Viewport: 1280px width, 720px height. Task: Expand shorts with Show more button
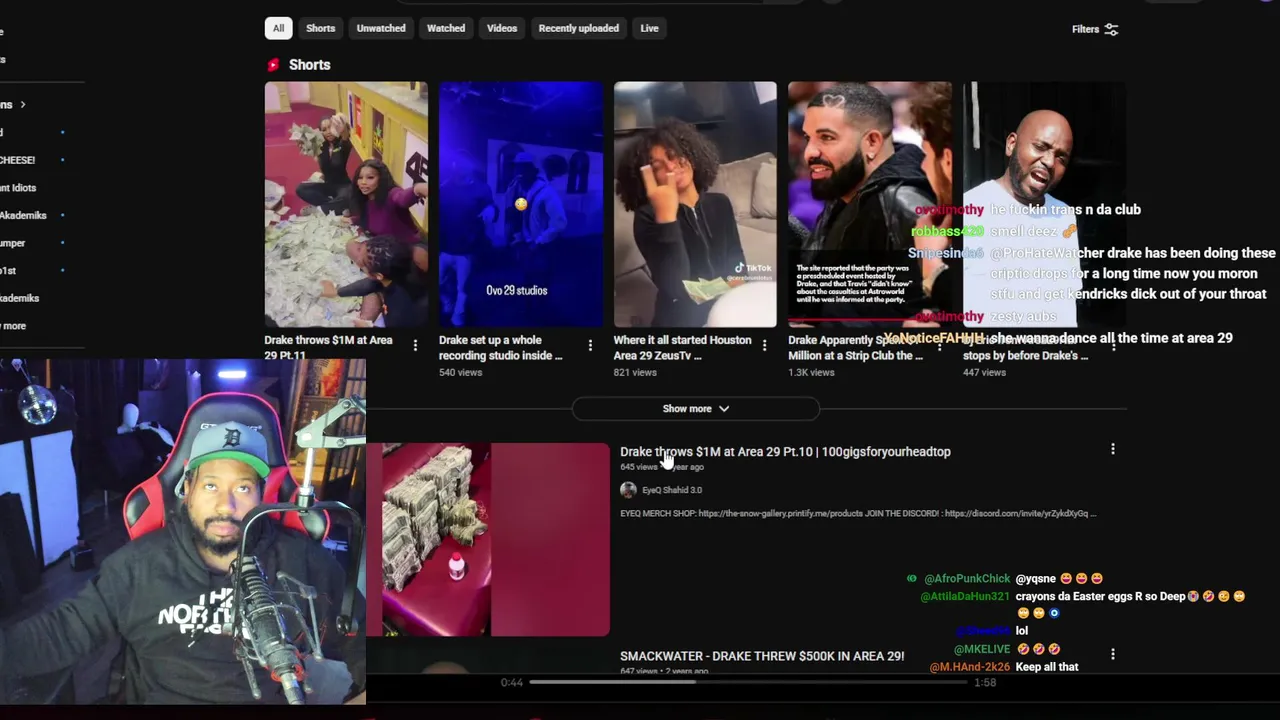tap(696, 408)
